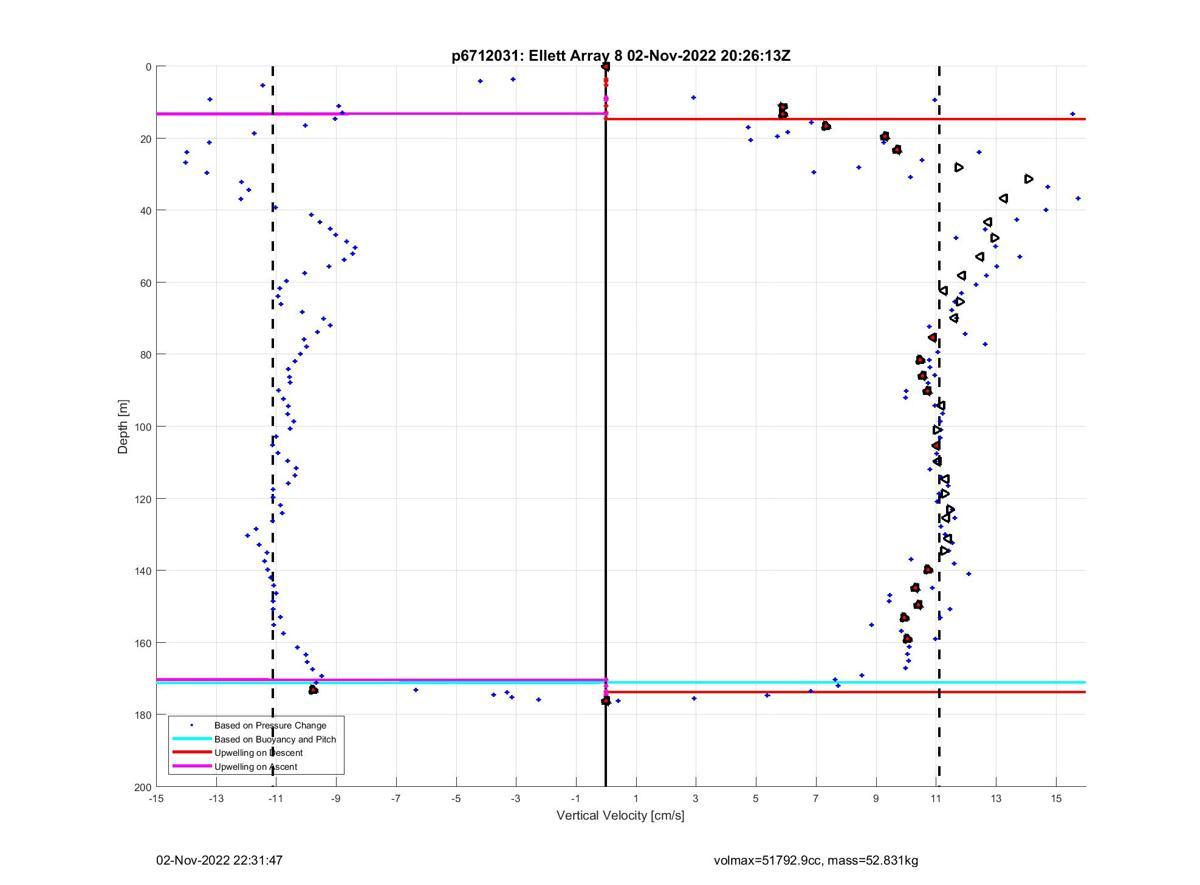1200x885 pixels.
Task: Click the plot title 'p6712031: Ellett Array 8'
Action: (x=537, y=56)
